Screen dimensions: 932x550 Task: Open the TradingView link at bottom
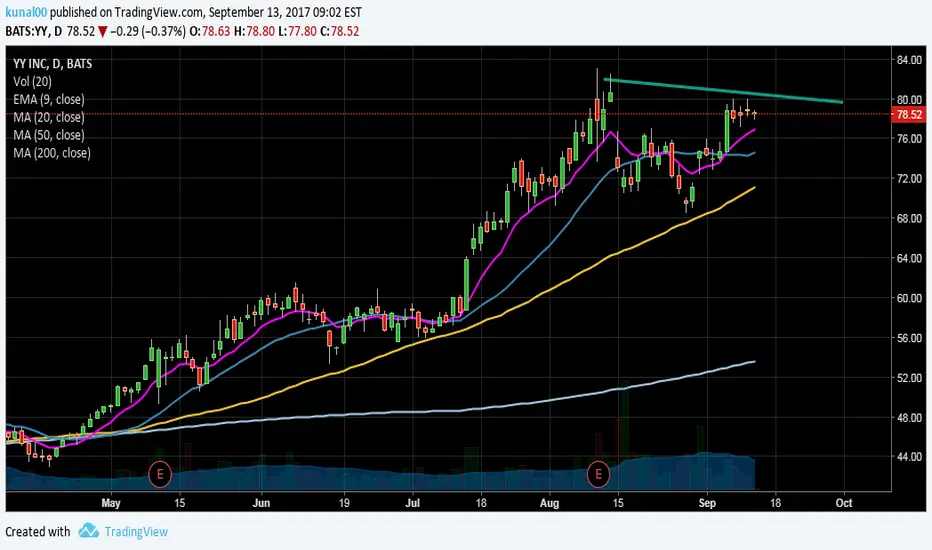[136, 532]
